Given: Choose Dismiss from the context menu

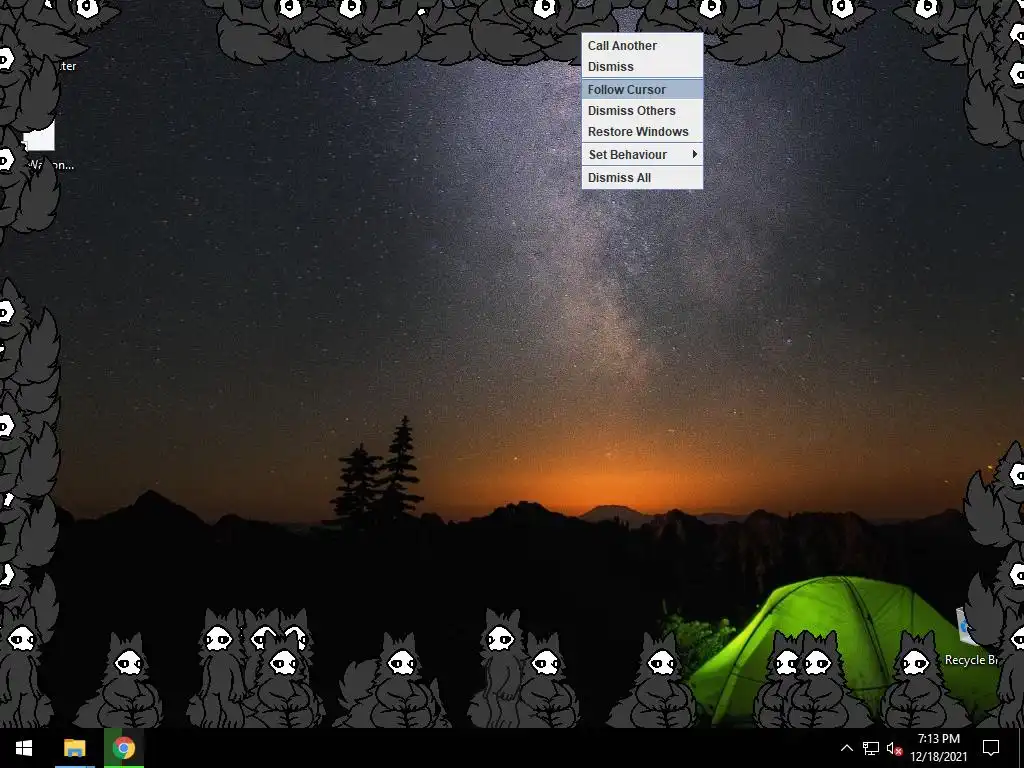Looking at the screenshot, I should (642, 67).
